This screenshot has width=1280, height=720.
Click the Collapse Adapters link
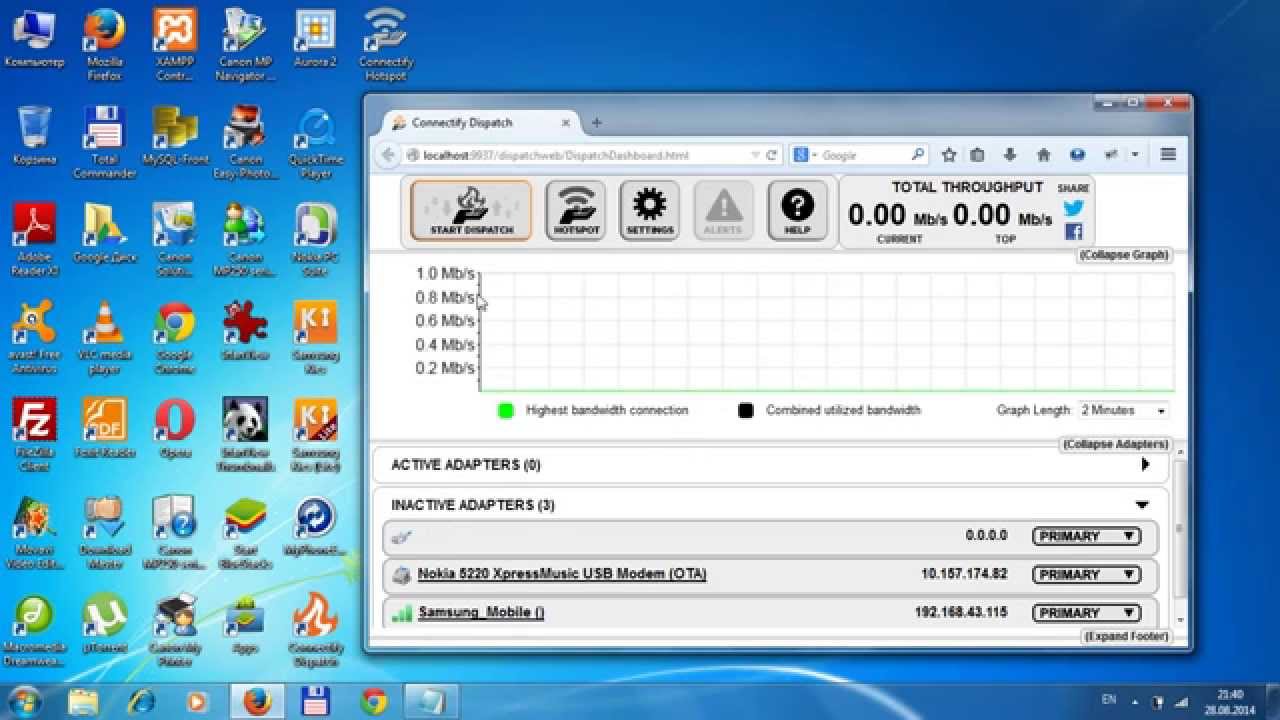(1115, 444)
